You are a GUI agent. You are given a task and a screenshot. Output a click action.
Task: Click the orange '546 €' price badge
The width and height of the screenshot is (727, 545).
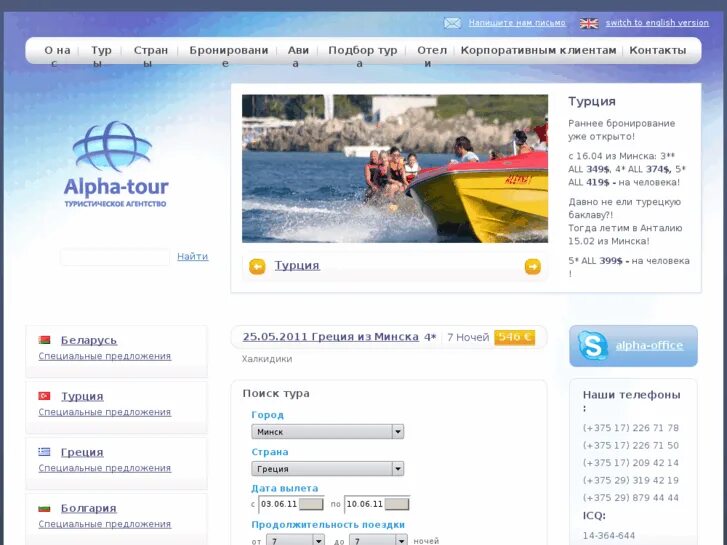pos(514,337)
